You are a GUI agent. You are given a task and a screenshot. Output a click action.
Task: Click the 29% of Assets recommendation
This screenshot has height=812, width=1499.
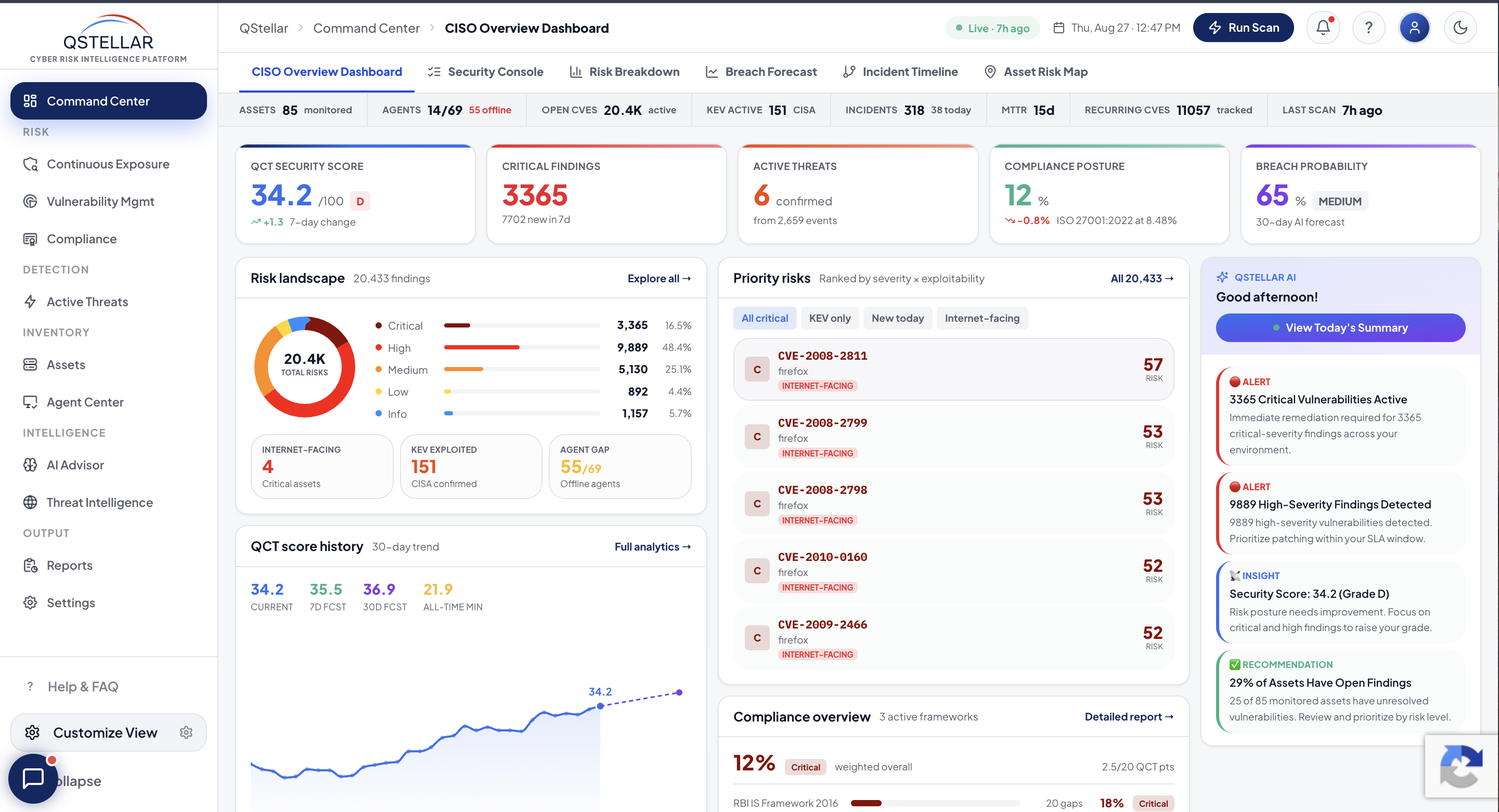pyautogui.click(x=1340, y=691)
